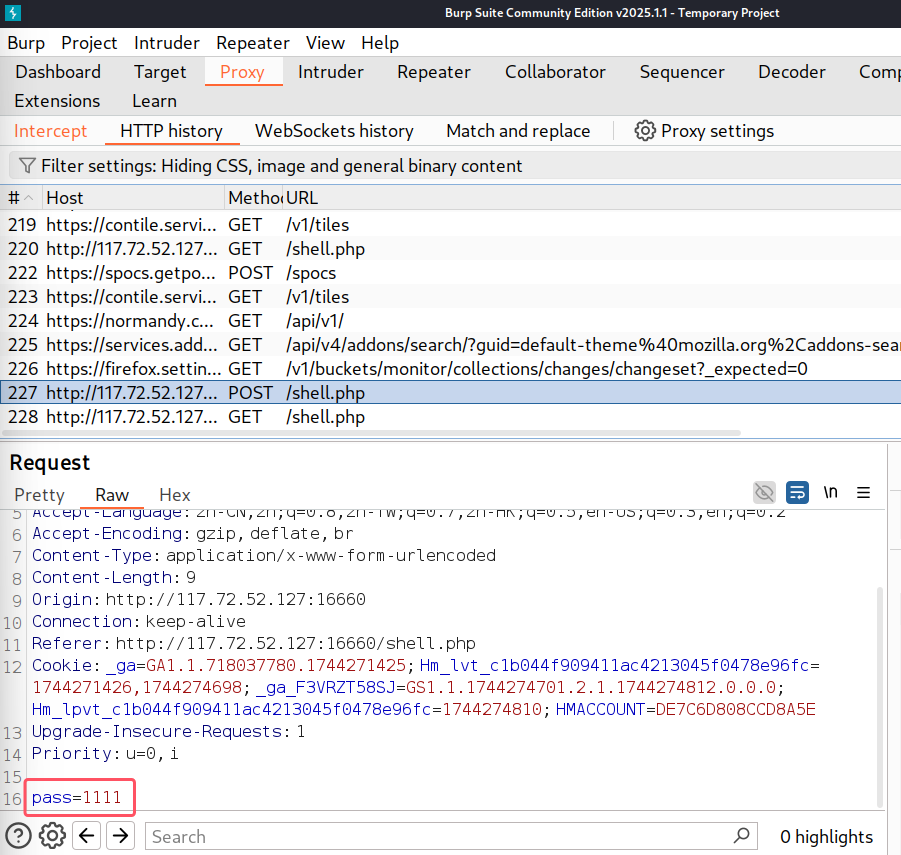Image resolution: width=901 pixels, height=855 pixels.
Task: Open the Repeater menu
Action: (x=253, y=43)
